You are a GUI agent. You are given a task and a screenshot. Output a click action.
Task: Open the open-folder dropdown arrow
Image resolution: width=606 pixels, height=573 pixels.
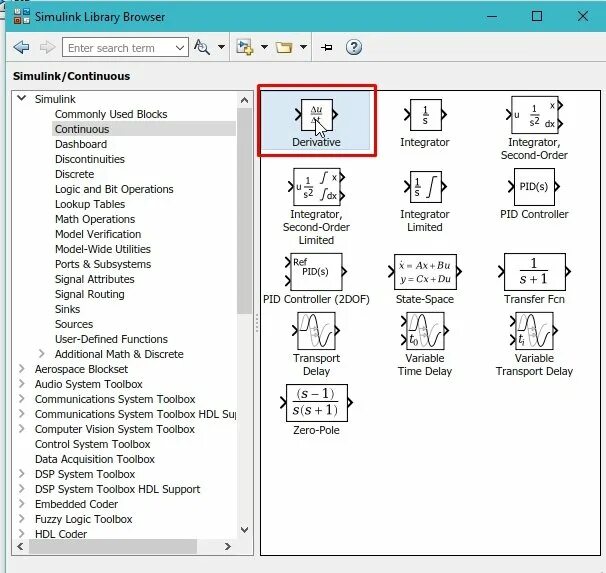[304, 47]
